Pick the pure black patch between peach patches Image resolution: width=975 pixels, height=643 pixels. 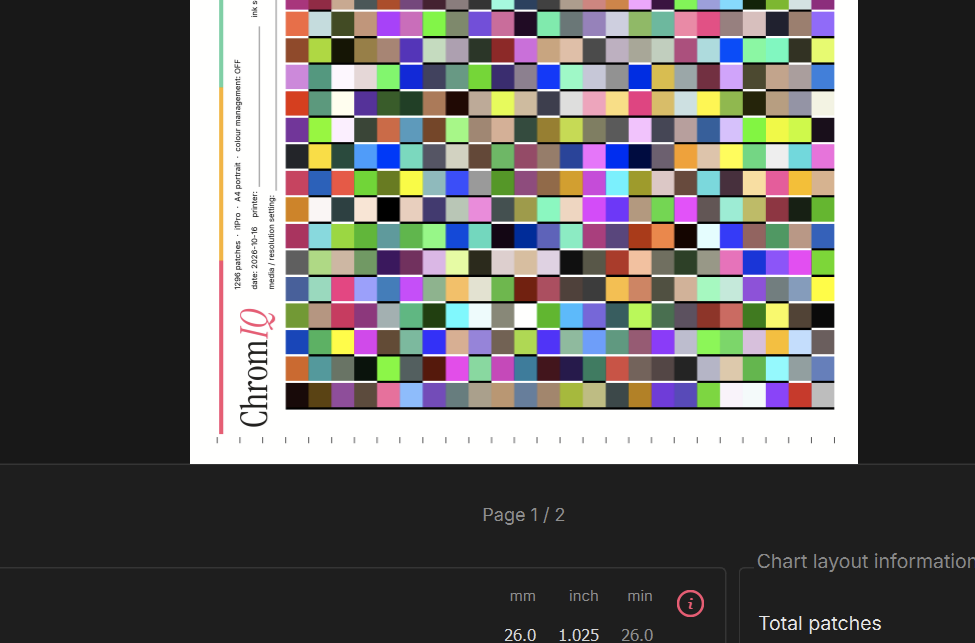388,210
